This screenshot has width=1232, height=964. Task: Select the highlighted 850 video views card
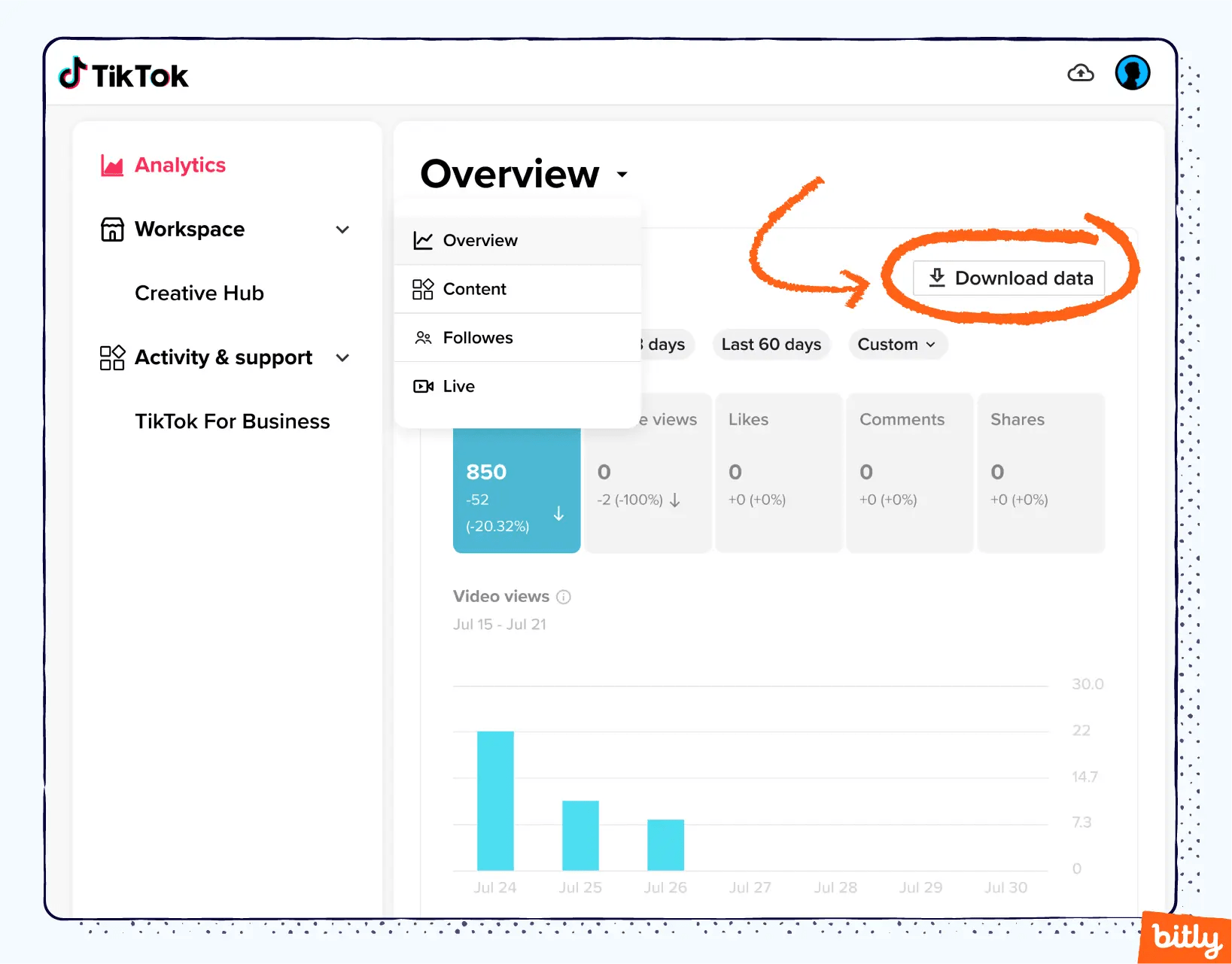coord(516,489)
